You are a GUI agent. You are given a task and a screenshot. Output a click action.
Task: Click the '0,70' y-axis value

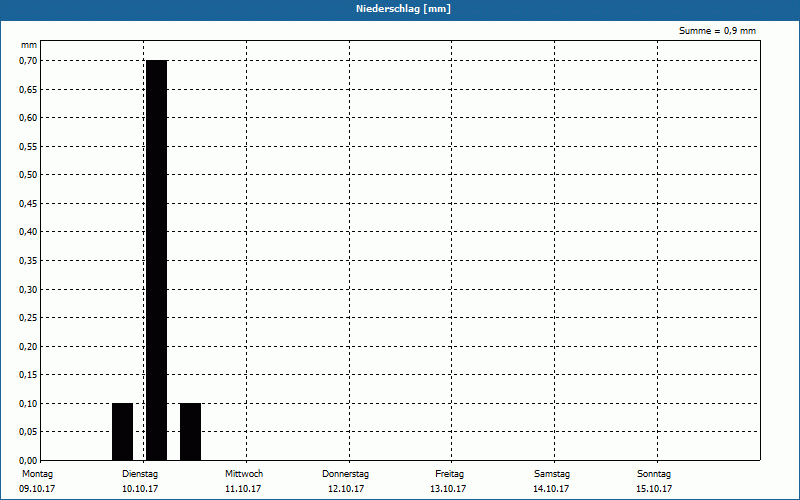pyautogui.click(x=28, y=61)
